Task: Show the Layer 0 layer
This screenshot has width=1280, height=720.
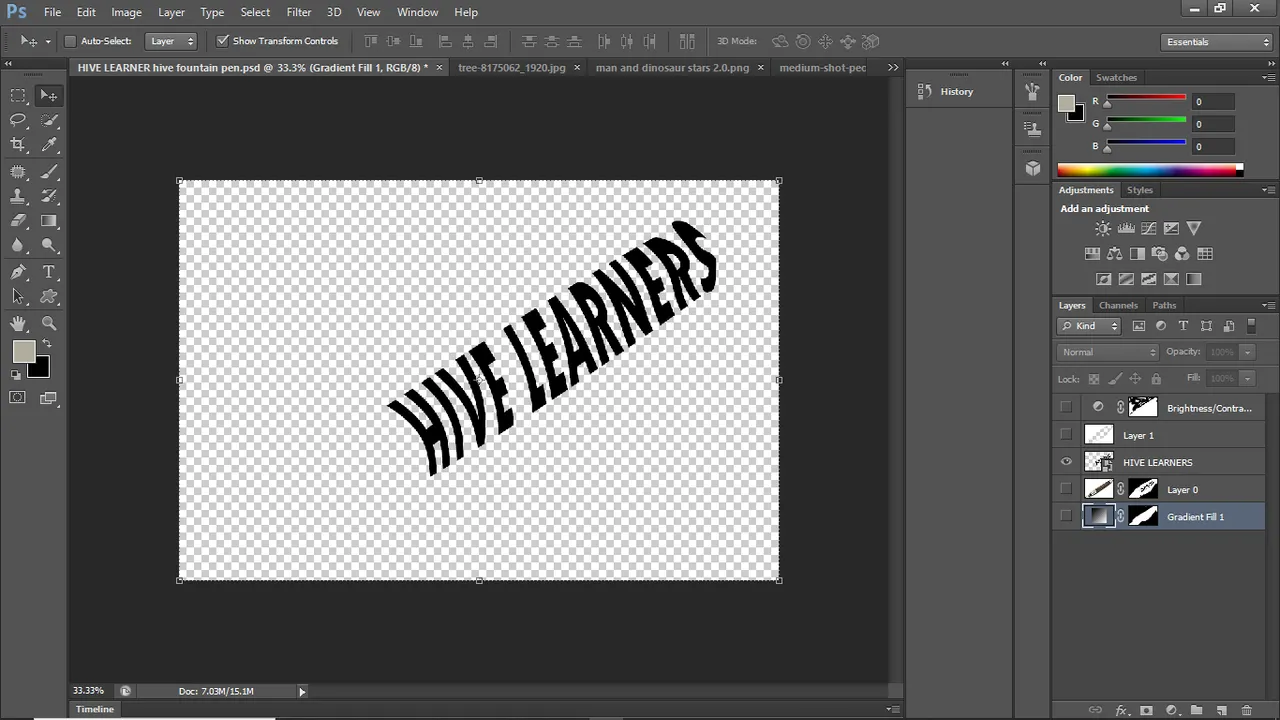Action: point(1066,489)
